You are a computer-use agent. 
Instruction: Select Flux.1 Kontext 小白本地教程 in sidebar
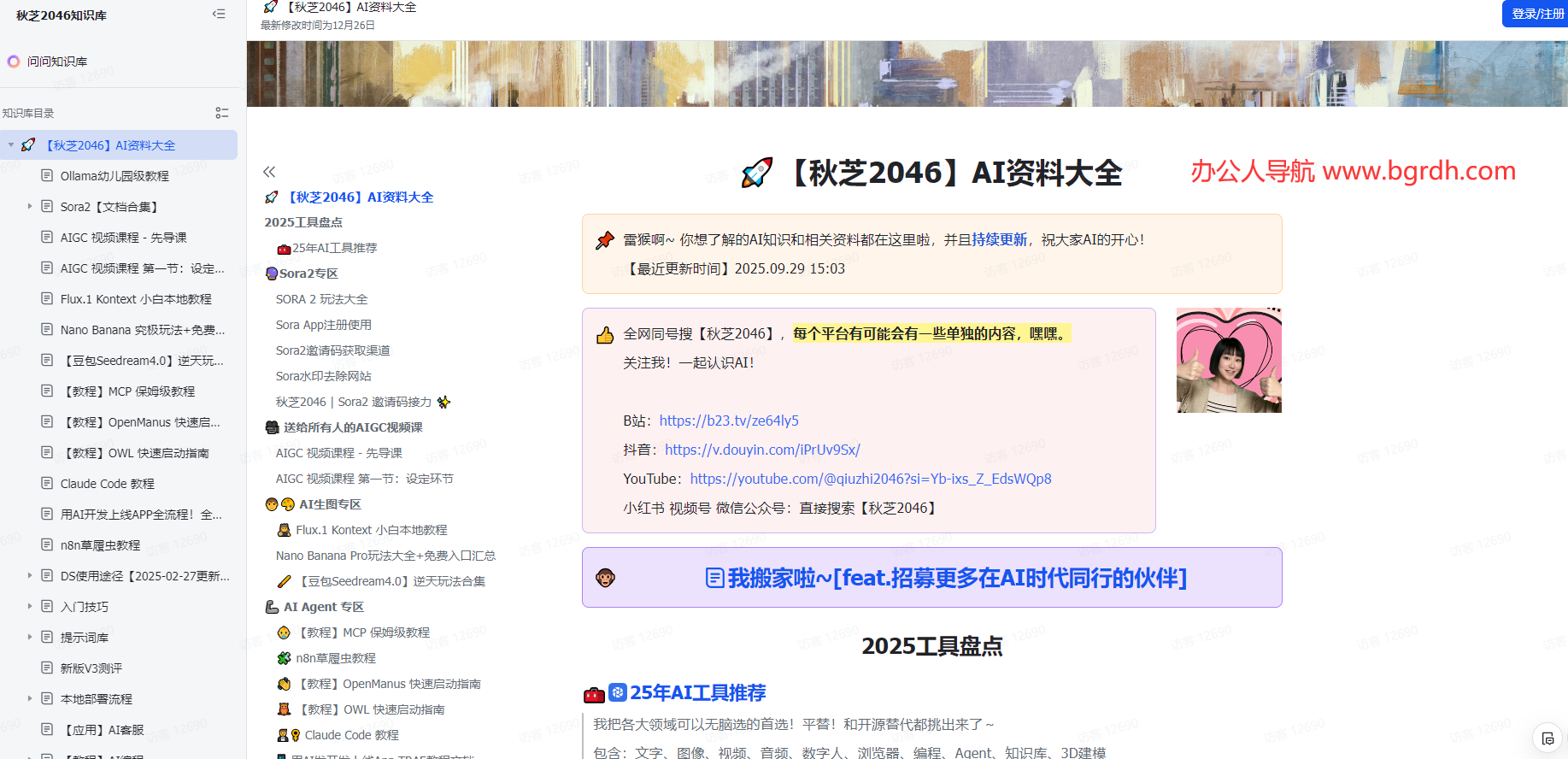coord(136,299)
